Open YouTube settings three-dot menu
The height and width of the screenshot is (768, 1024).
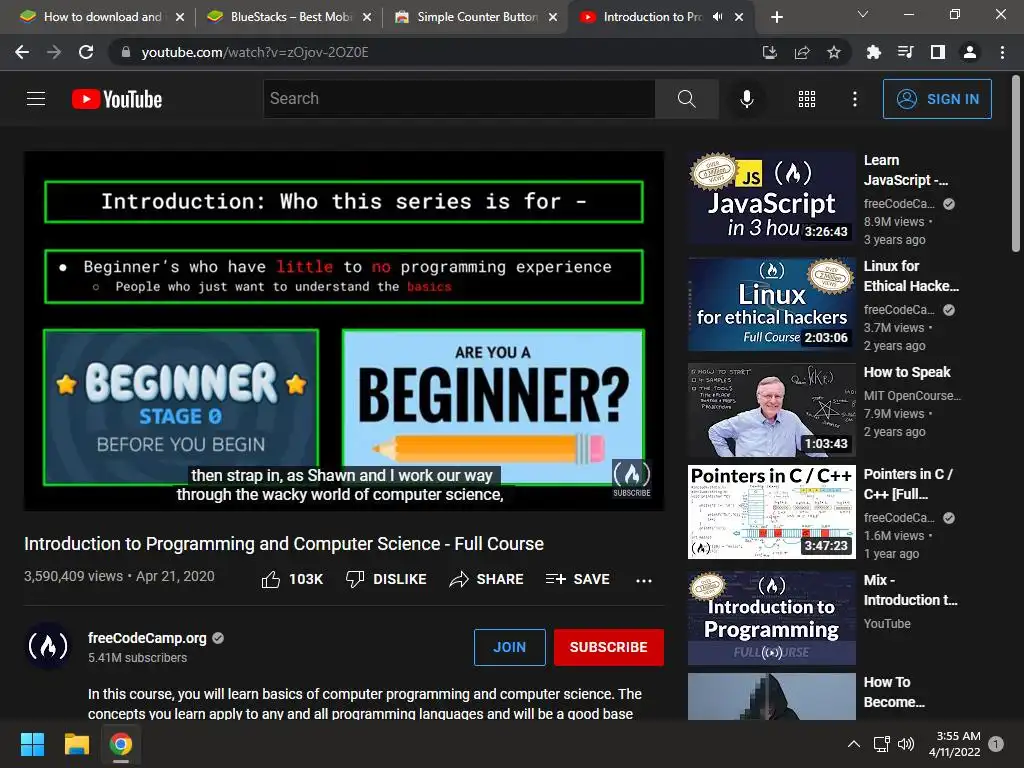click(855, 99)
